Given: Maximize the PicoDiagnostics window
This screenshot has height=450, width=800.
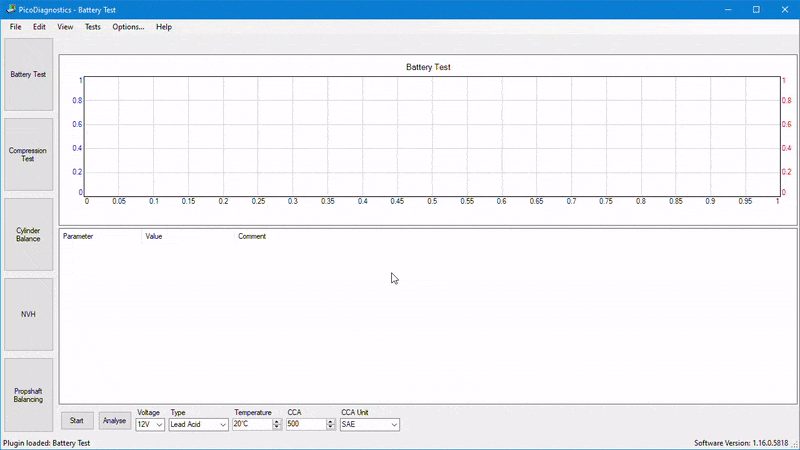Looking at the screenshot, I should [756, 10].
